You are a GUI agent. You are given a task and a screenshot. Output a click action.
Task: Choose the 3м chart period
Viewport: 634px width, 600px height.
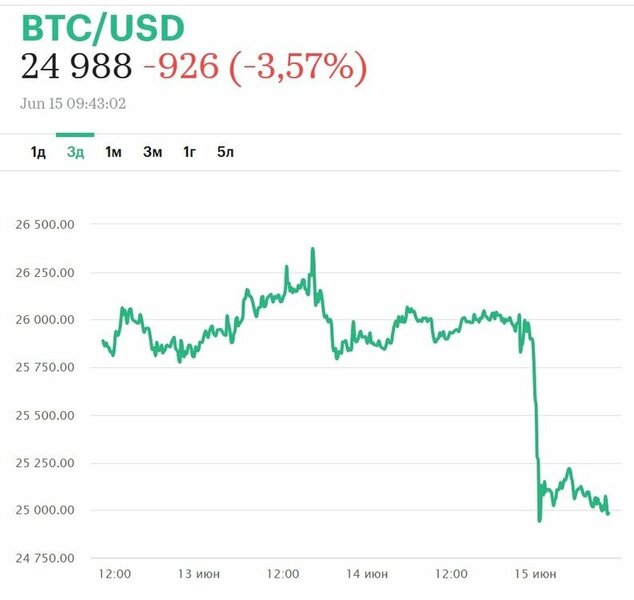(152, 152)
